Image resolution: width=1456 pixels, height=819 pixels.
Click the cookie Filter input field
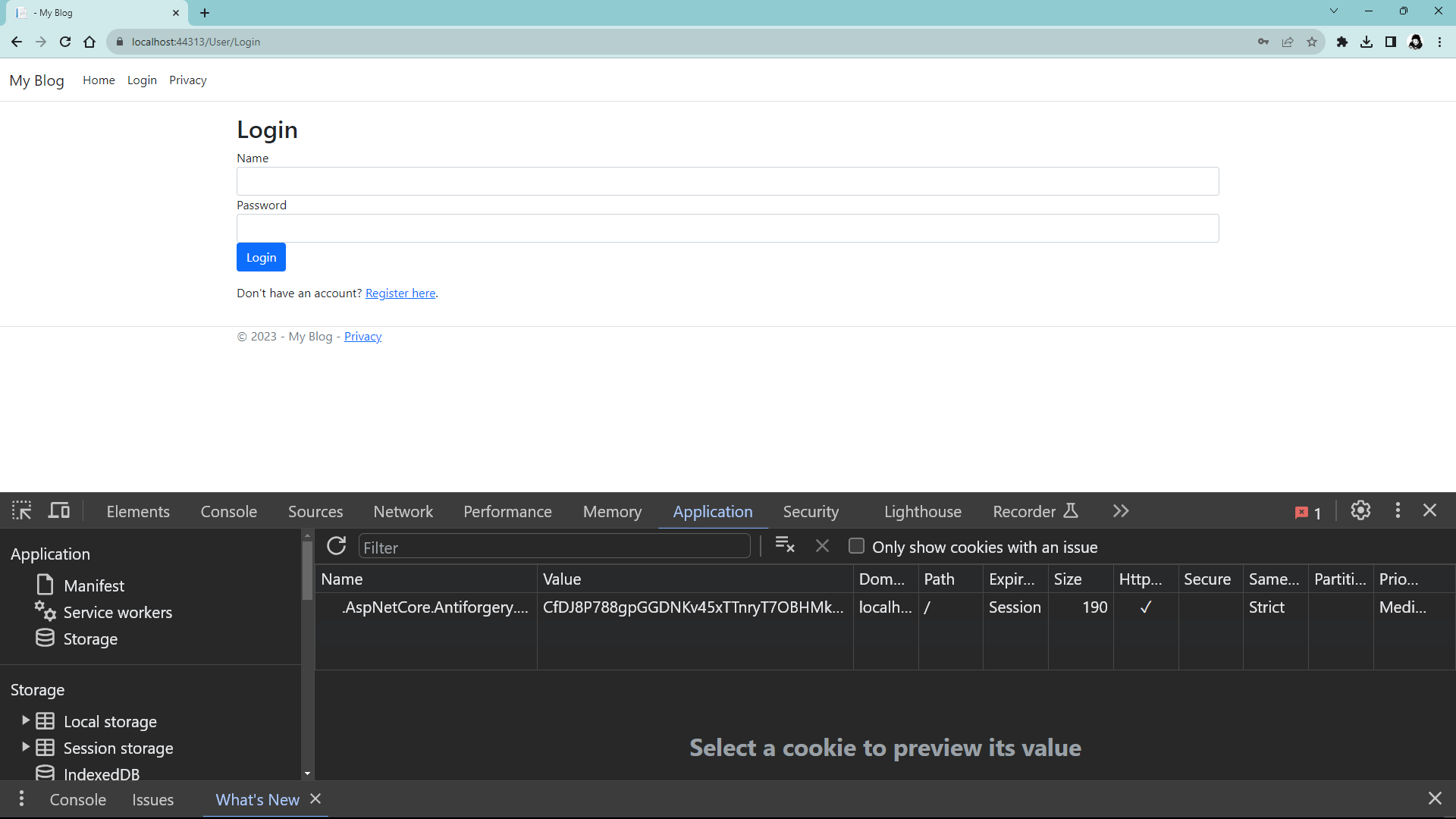click(554, 547)
